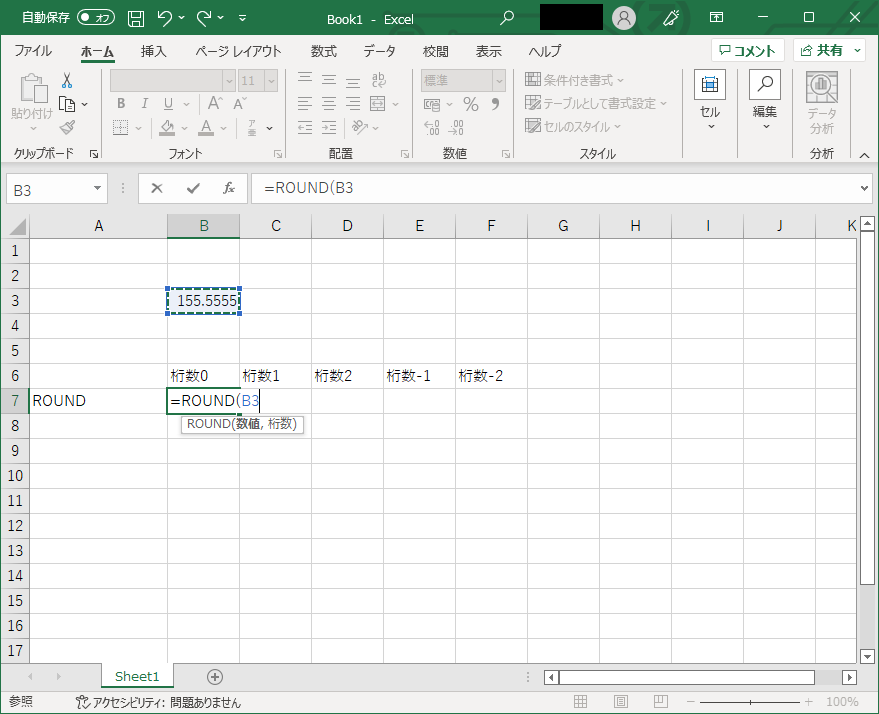
Task: Click the Undo arrow icon
Action: (165, 18)
